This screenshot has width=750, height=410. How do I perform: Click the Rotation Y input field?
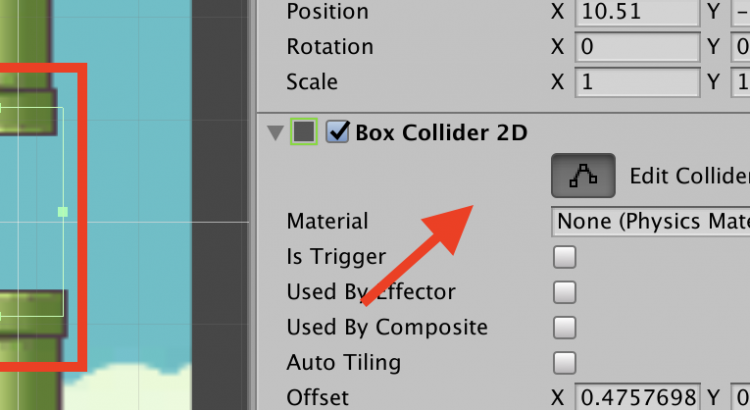742,47
